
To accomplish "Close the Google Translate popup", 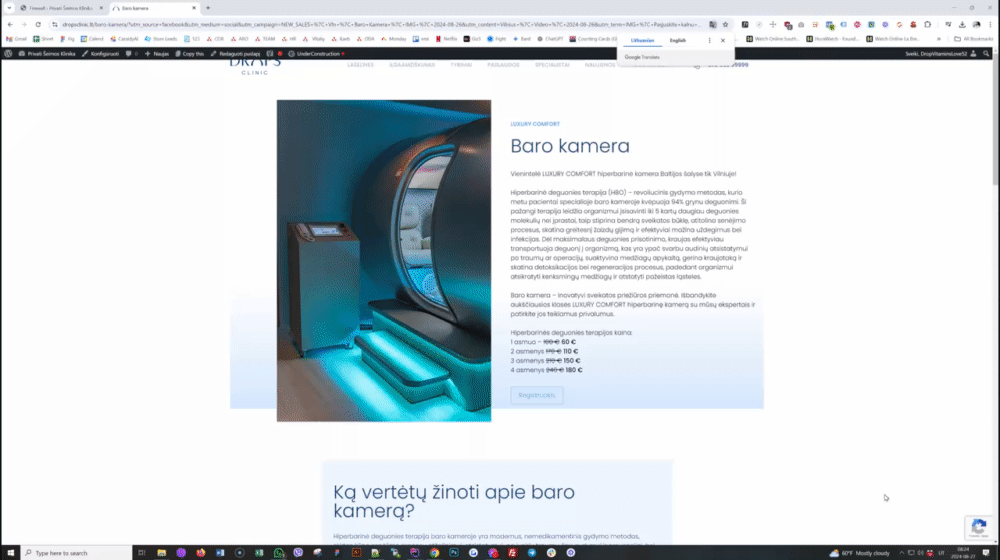I will pos(723,40).
